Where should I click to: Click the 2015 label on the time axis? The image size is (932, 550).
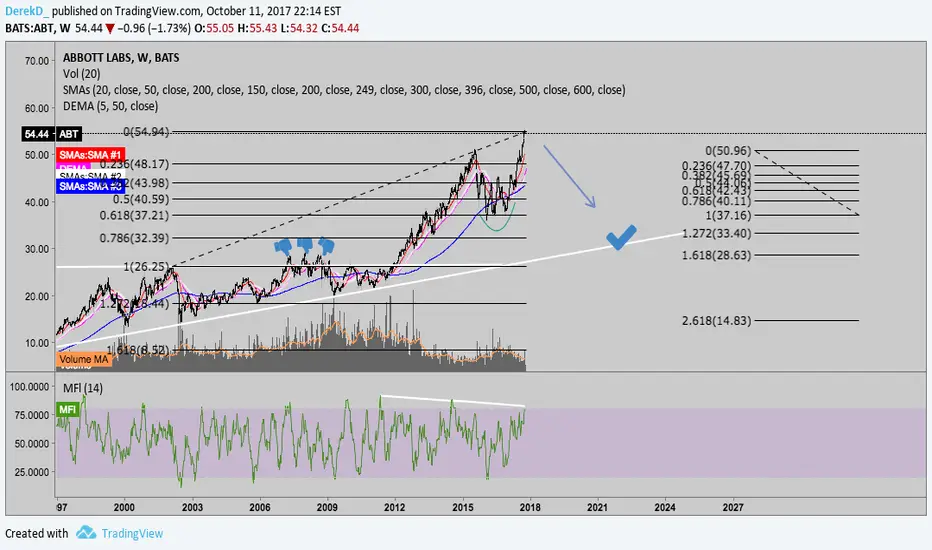[463, 507]
